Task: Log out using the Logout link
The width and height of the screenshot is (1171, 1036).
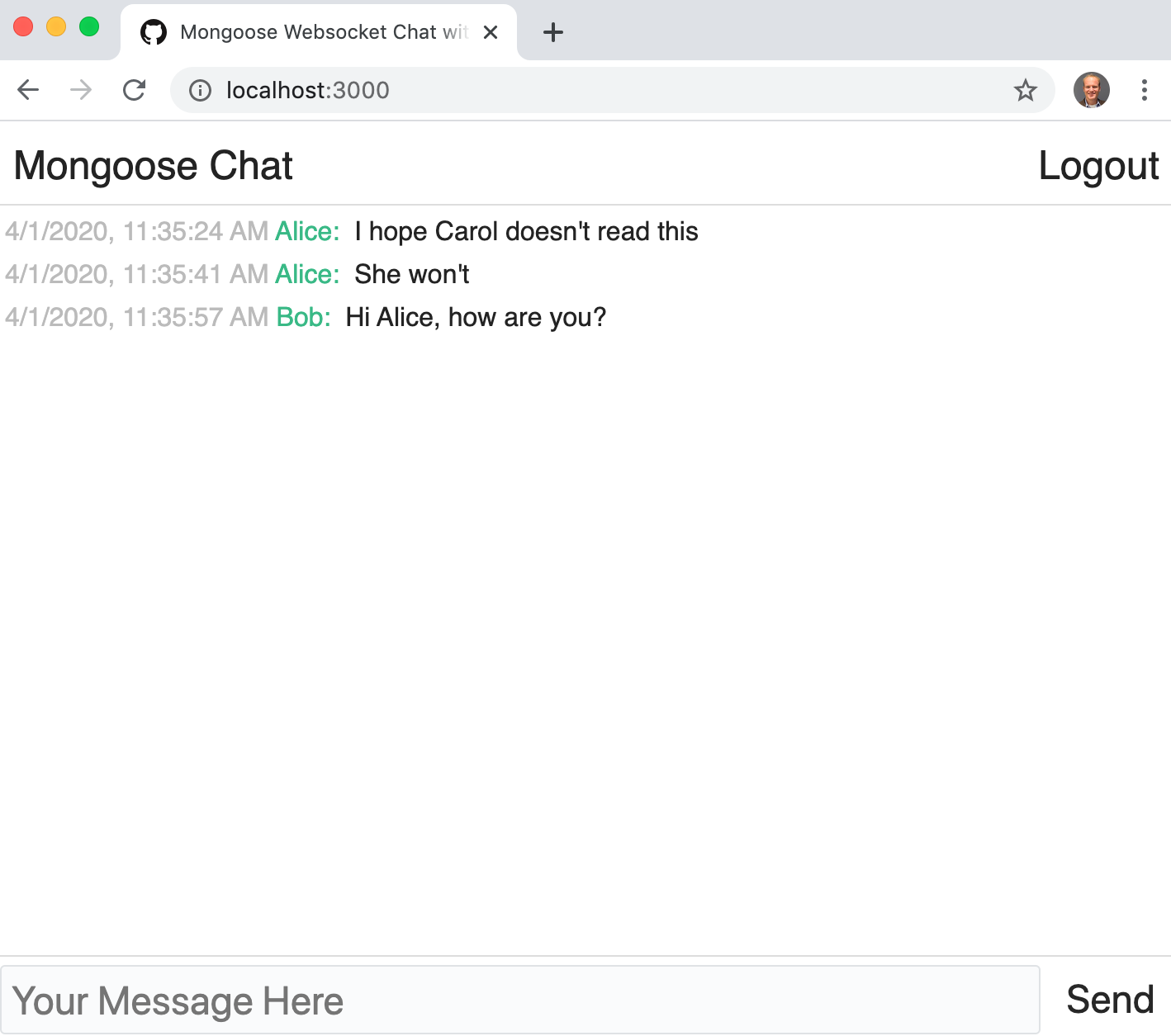Action: point(1098,166)
